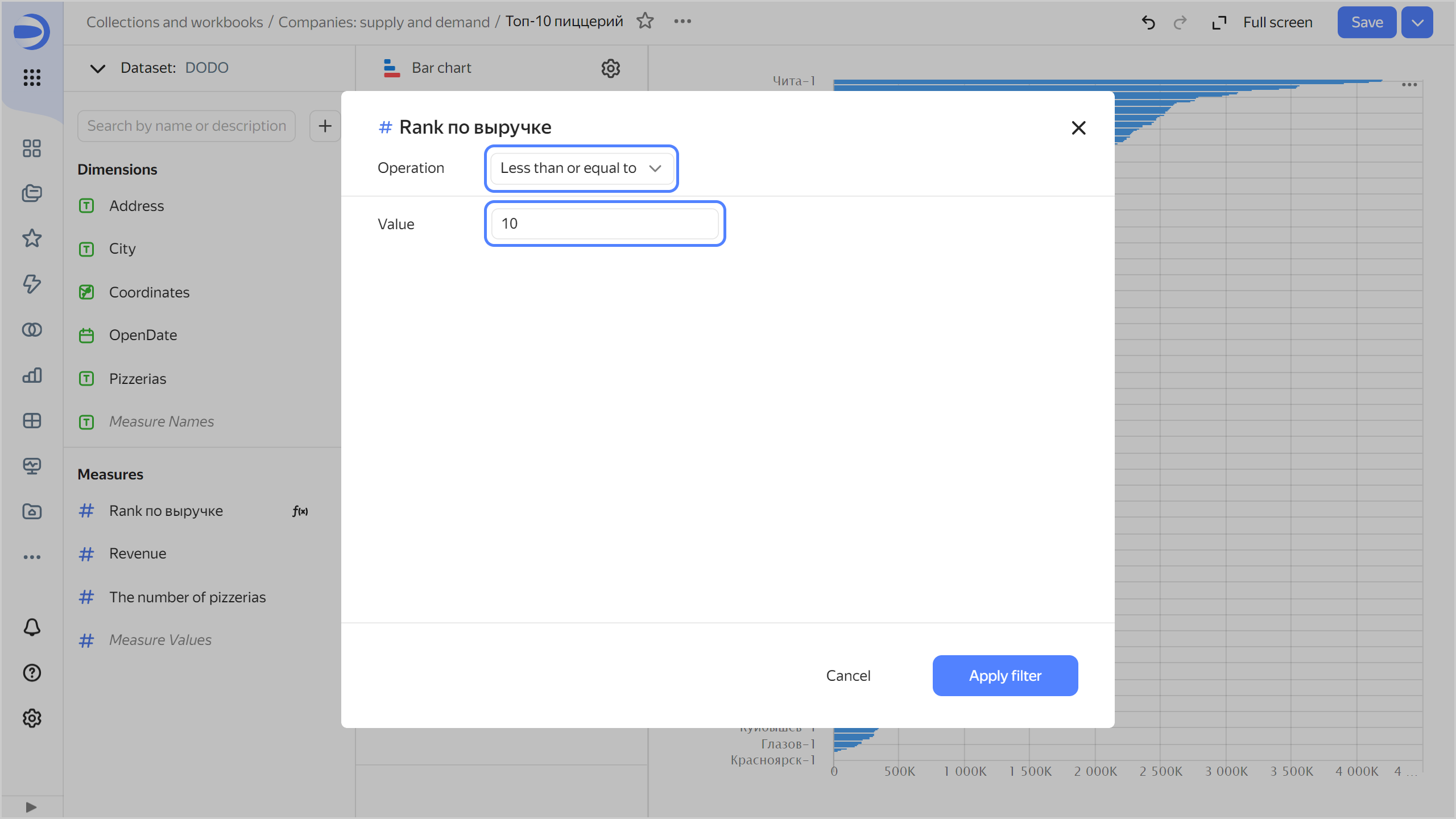Add this chart to favorites with the star icon
This screenshot has height=819, width=1456.
(645, 21)
